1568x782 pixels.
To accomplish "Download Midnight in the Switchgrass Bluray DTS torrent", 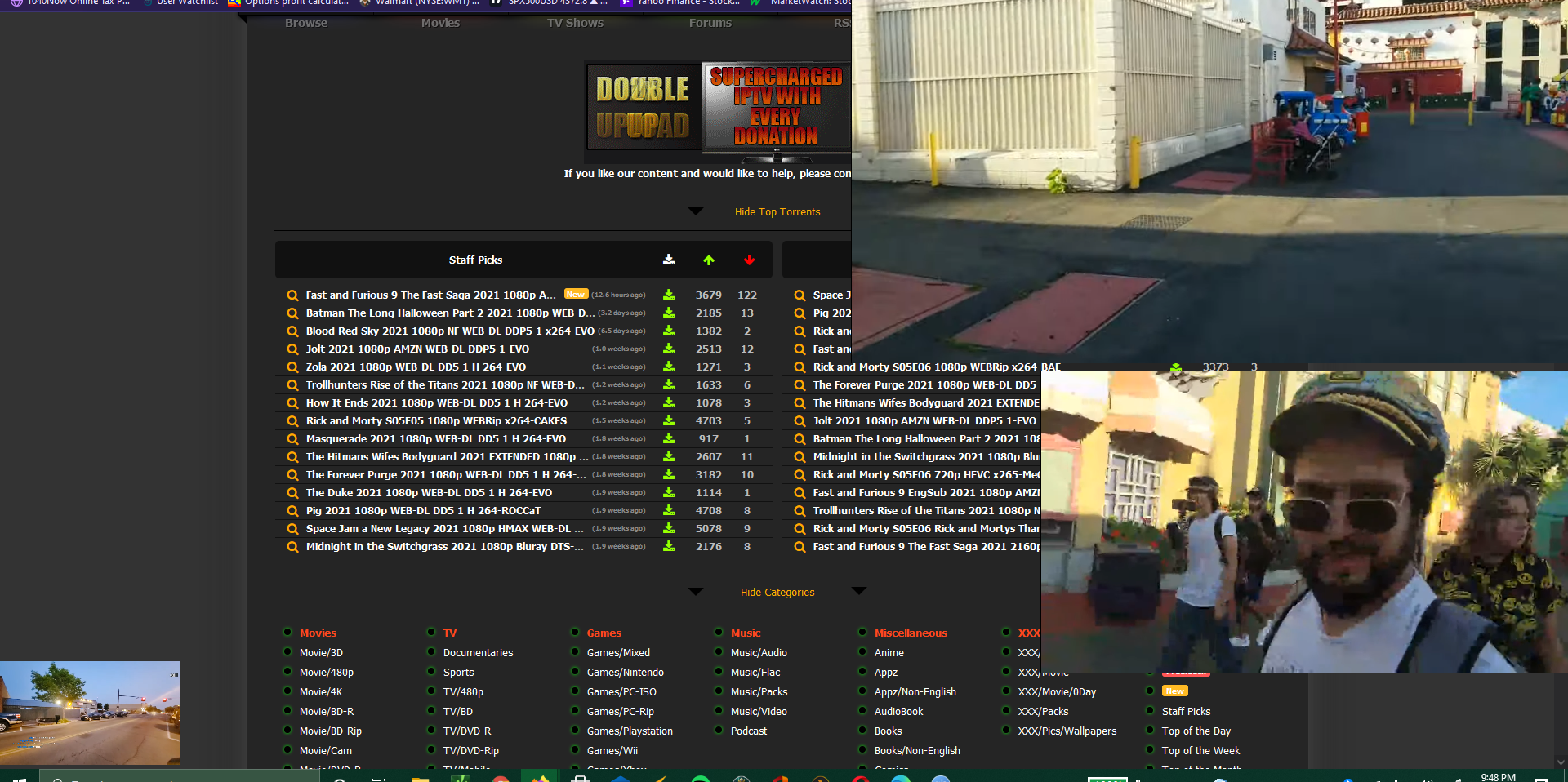I will [669, 546].
